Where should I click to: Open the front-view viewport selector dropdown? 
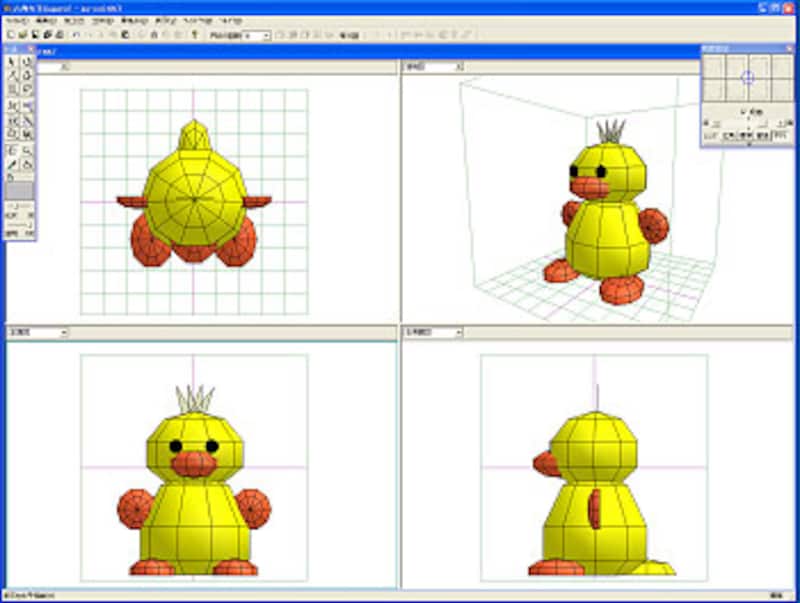pos(64,333)
